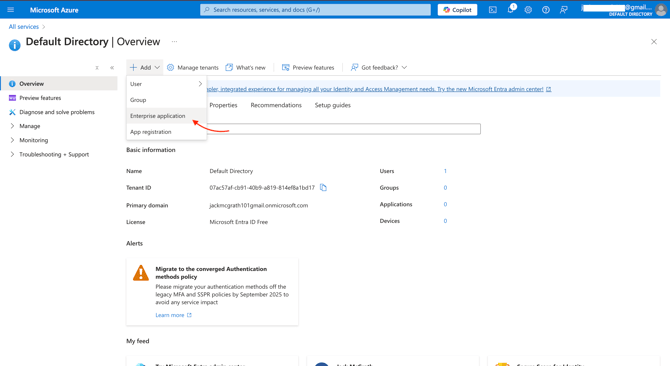Click the Got feedback person icon
Viewport: 670px width, 366px height.
pyautogui.click(x=354, y=67)
